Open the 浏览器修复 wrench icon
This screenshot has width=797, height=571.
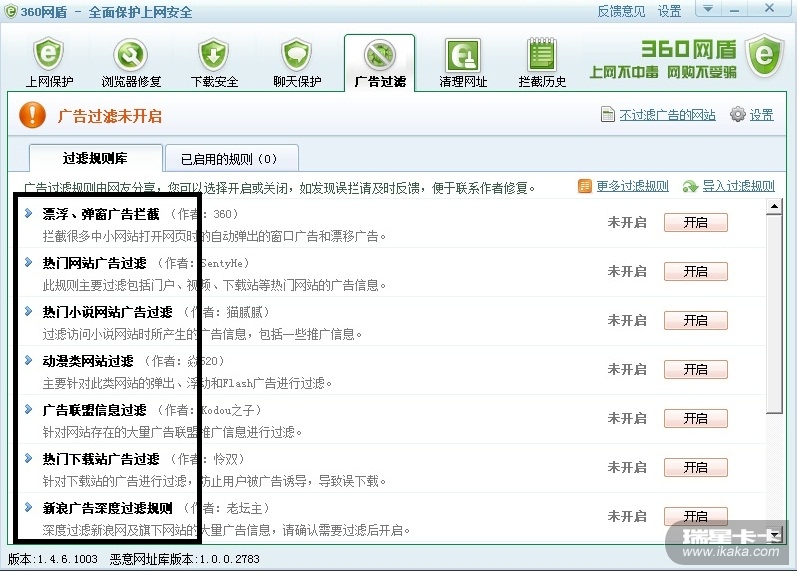(x=131, y=54)
